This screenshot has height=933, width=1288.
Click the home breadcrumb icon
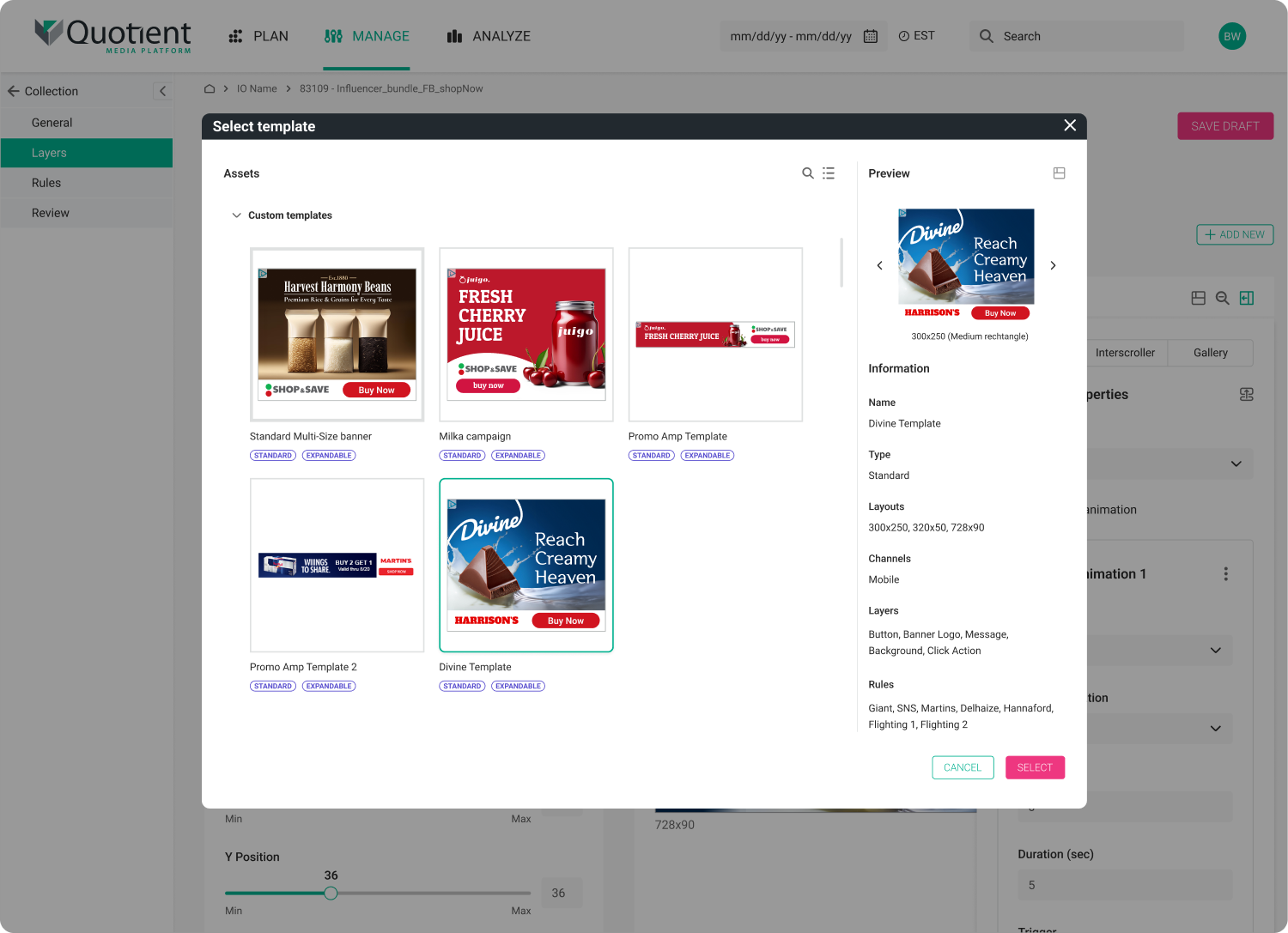tap(210, 88)
